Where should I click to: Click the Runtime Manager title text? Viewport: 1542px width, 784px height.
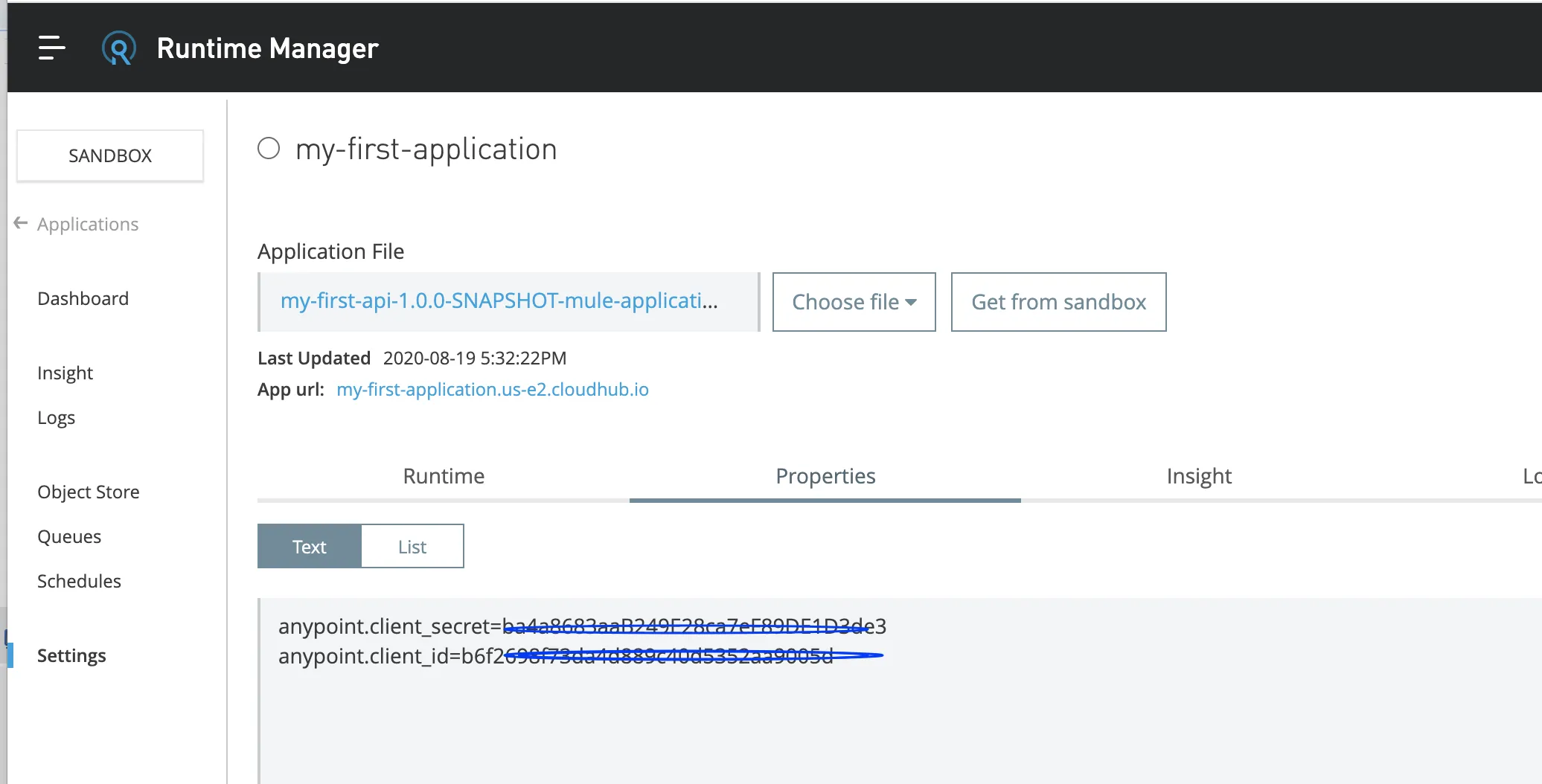coord(268,48)
